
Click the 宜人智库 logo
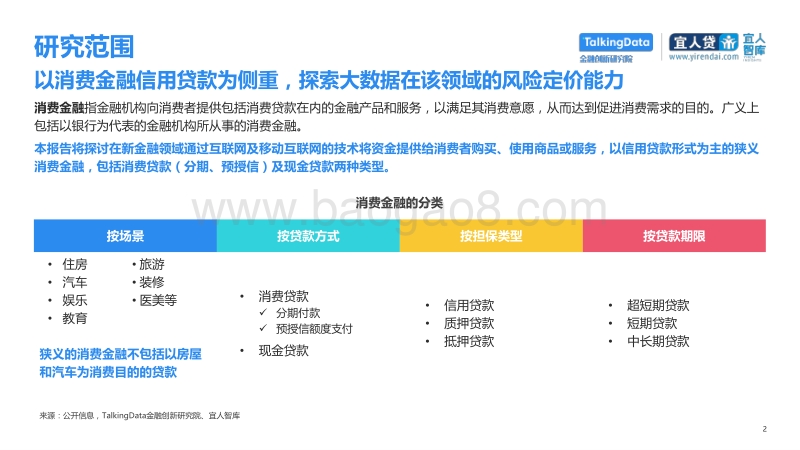754,45
